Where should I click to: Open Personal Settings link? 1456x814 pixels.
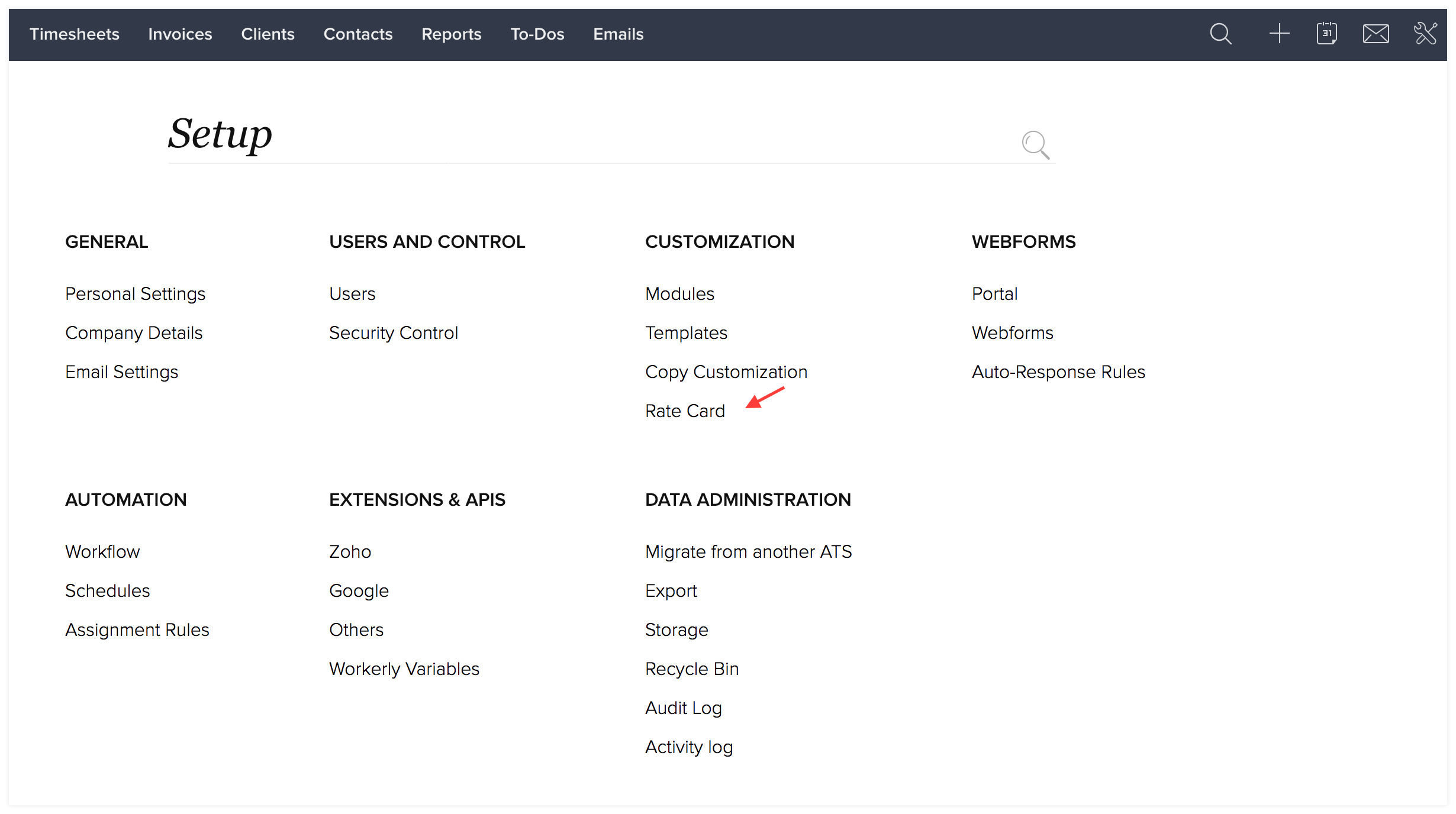click(x=135, y=294)
